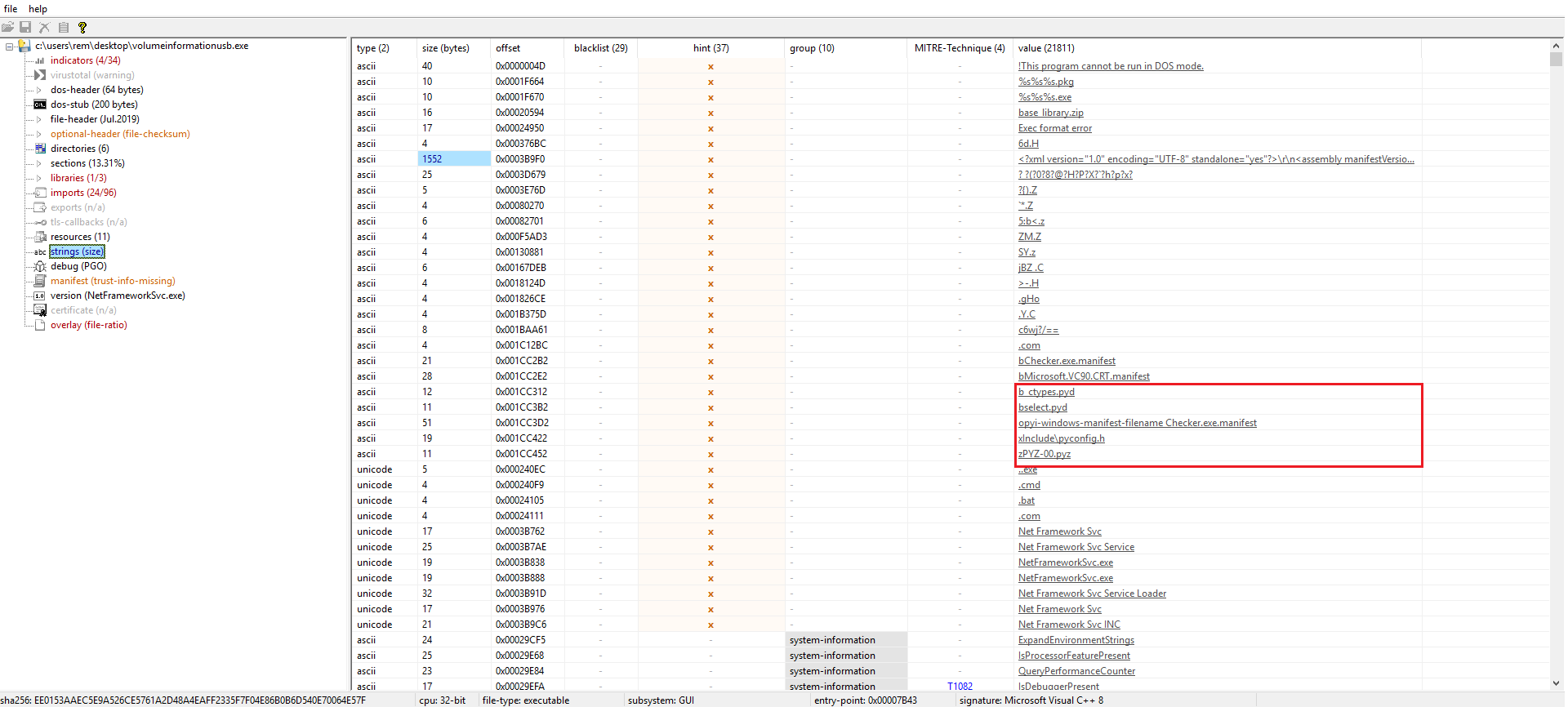The image size is (1568, 707).
Task: Open the help menu
Action: pos(38,9)
